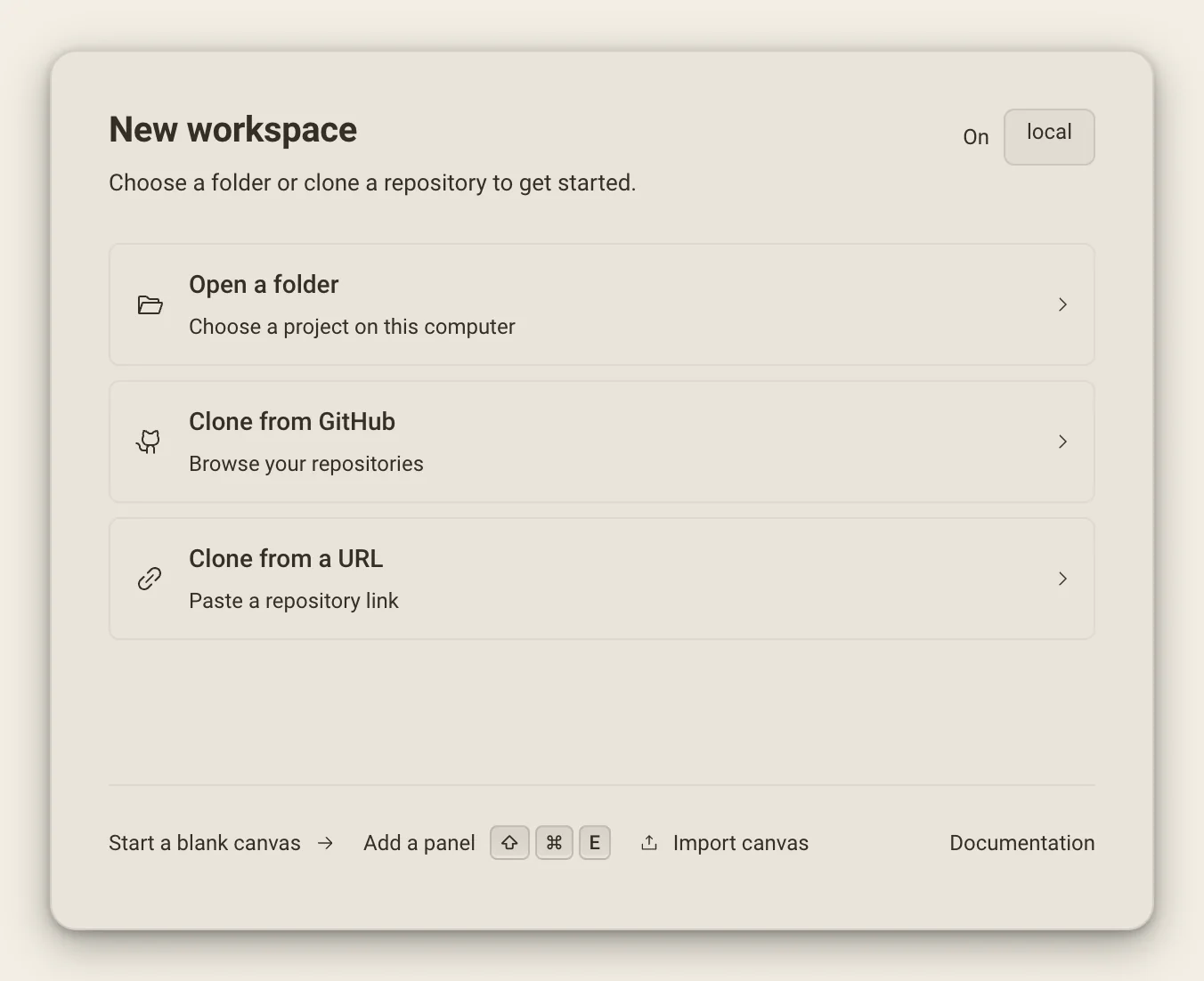Open the Documentation link

click(1022, 843)
